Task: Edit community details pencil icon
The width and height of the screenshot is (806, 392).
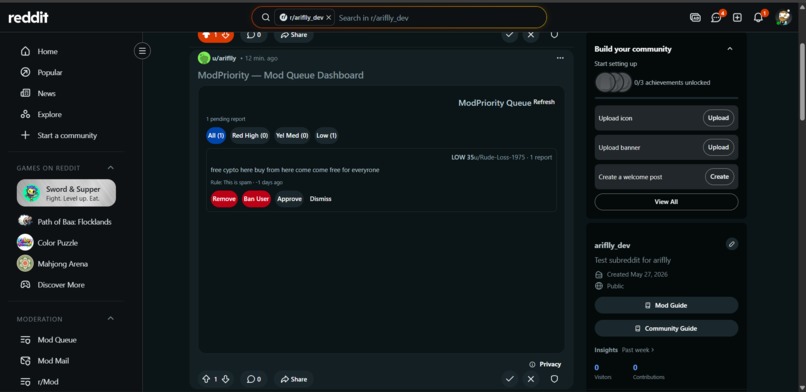Action: 732,244
